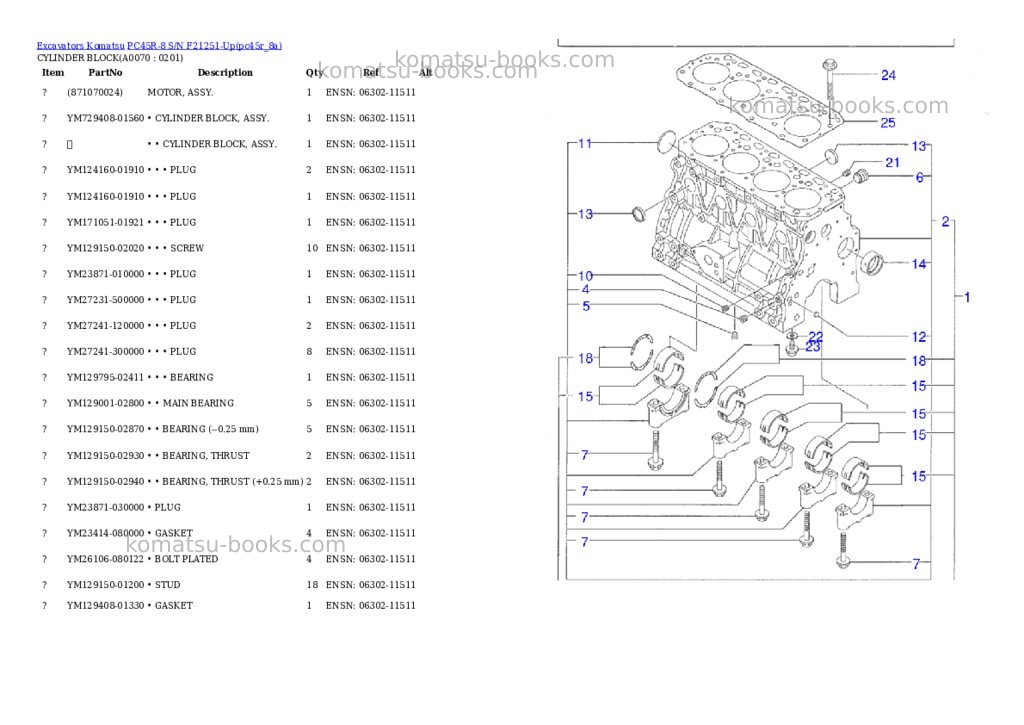The height and width of the screenshot is (725, 1024).
Task: Click the PartNo column header
Action: 105,72
